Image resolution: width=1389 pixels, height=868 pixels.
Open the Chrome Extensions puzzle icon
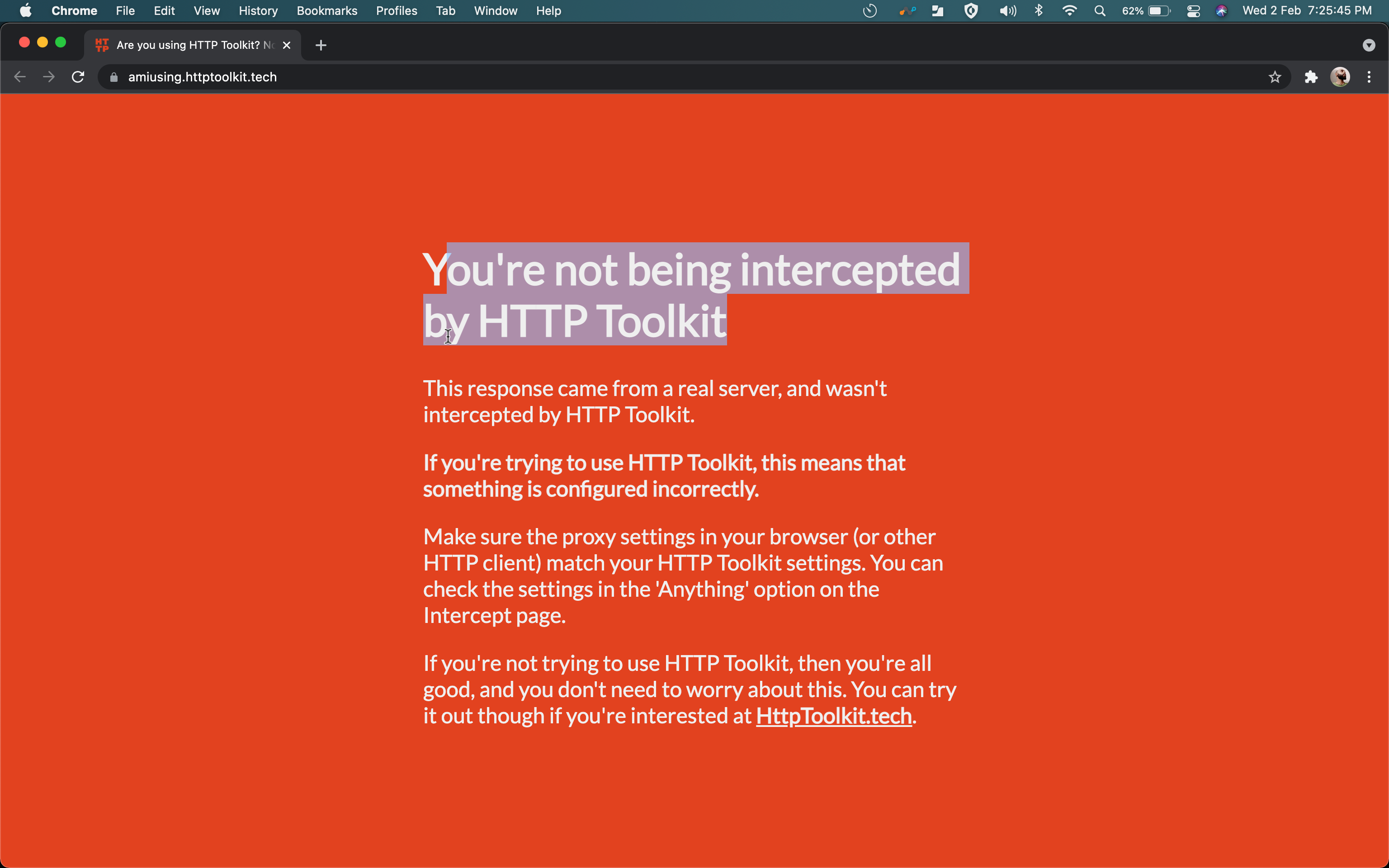point(1312,76)
